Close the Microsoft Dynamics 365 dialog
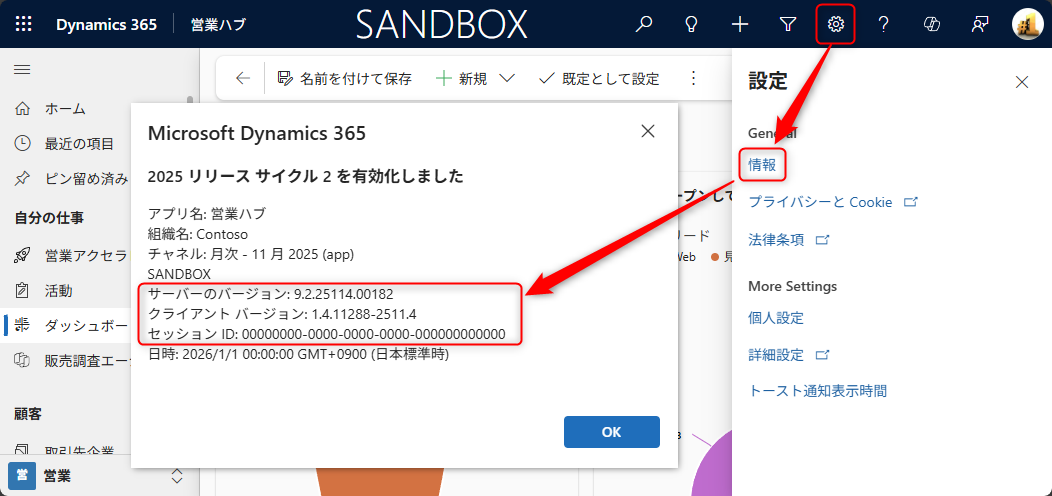The image size is (1052, 496). coord(648,131)
